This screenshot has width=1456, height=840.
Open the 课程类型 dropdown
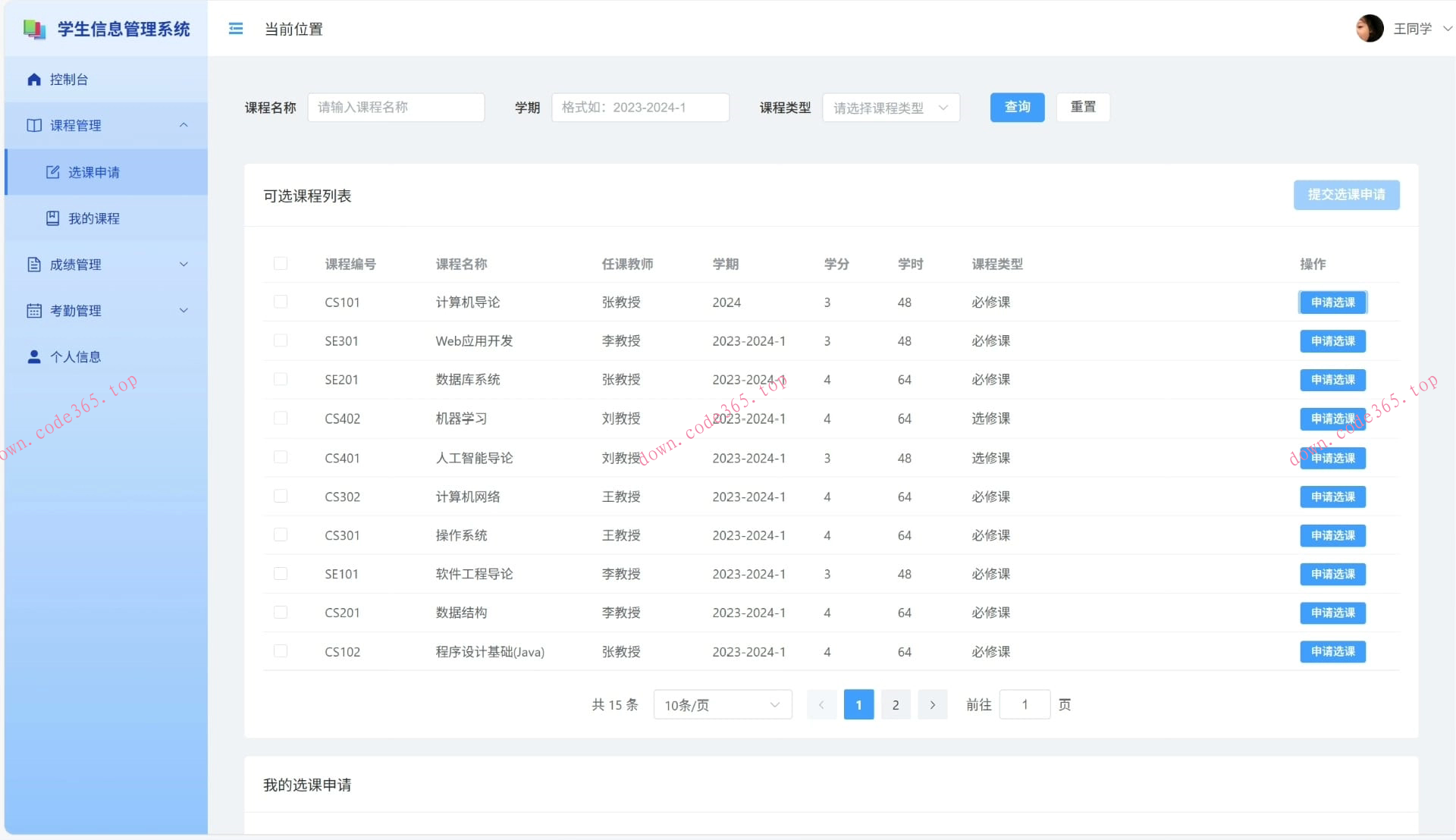[890, 107]
